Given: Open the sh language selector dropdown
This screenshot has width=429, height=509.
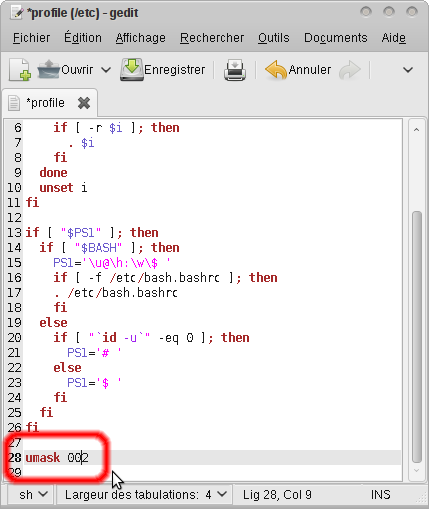Looking at the screenshot, I should [33, 495].
